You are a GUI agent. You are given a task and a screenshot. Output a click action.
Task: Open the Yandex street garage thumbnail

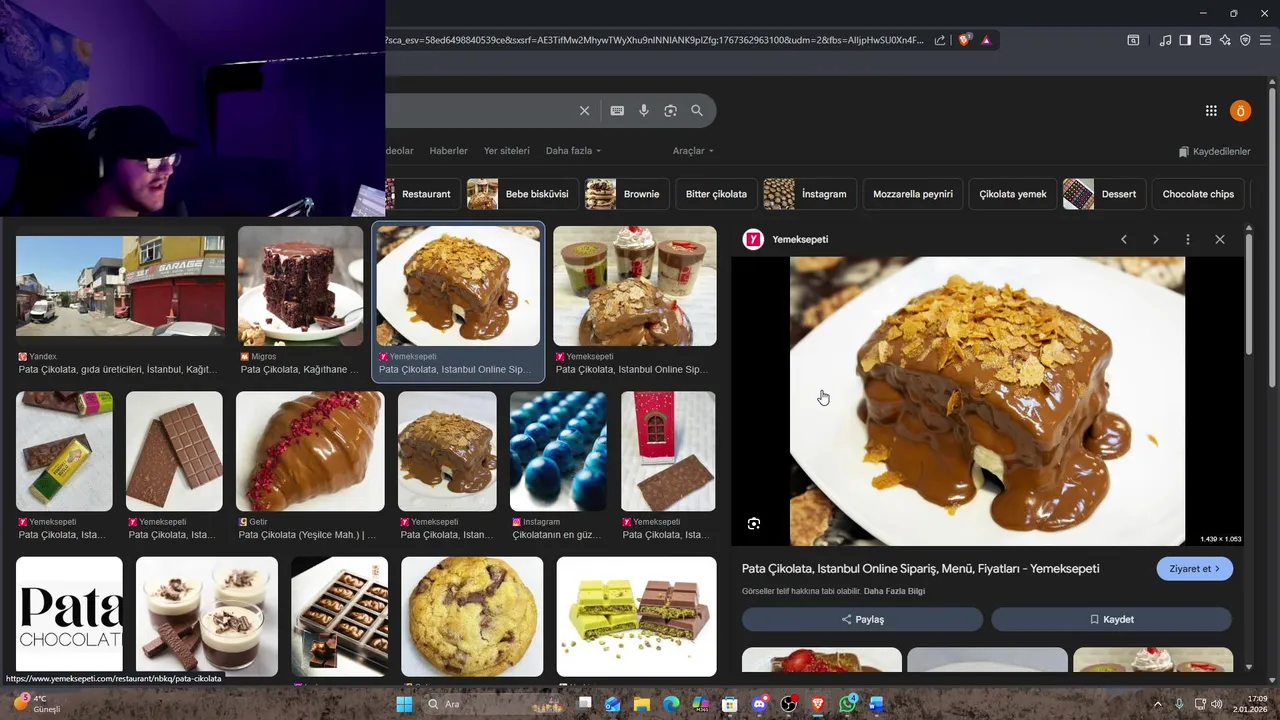point(120,286)
